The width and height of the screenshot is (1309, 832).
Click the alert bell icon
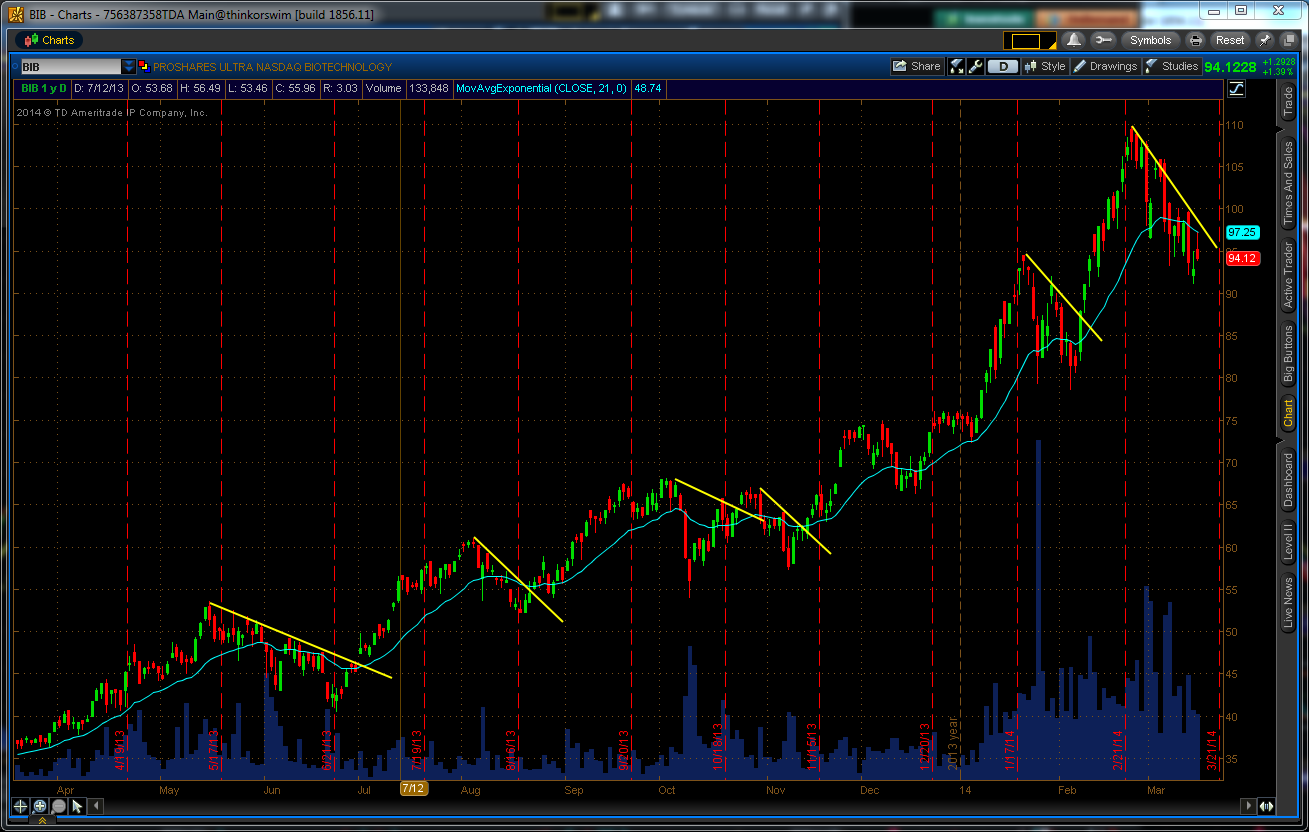[1074, 40]
